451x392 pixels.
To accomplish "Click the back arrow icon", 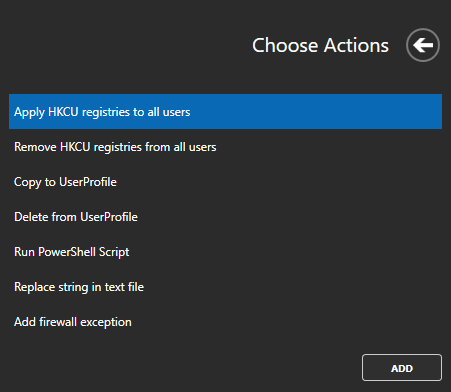I will coord(423,45).
